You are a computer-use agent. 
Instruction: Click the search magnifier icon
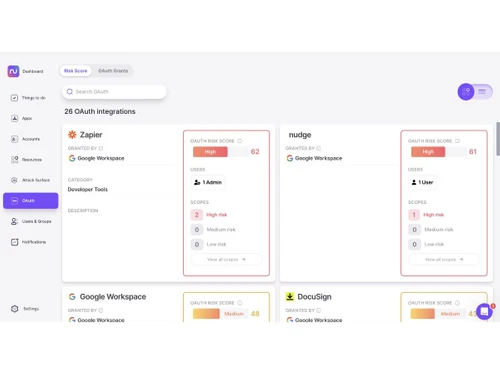click(70, 92)
